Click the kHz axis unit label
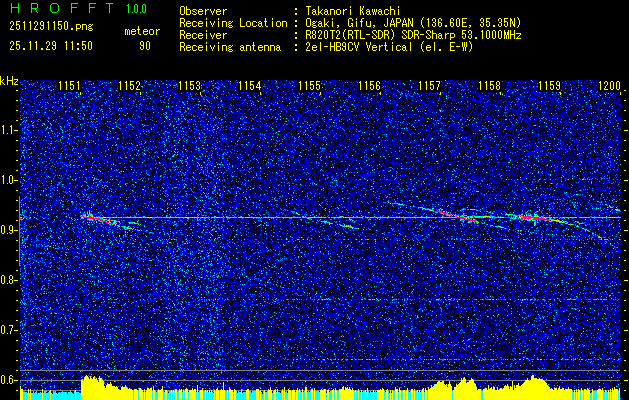 tap(9, 81)
